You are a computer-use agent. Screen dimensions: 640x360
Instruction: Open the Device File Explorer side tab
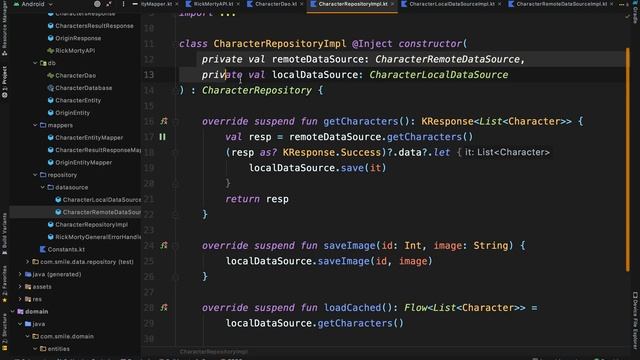(x=635, y=320)
